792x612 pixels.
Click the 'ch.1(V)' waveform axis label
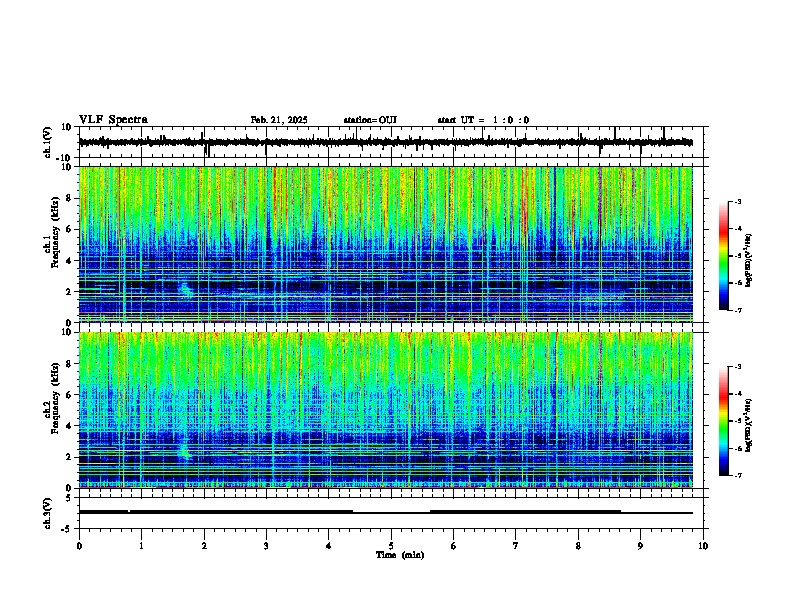[48, 142]
